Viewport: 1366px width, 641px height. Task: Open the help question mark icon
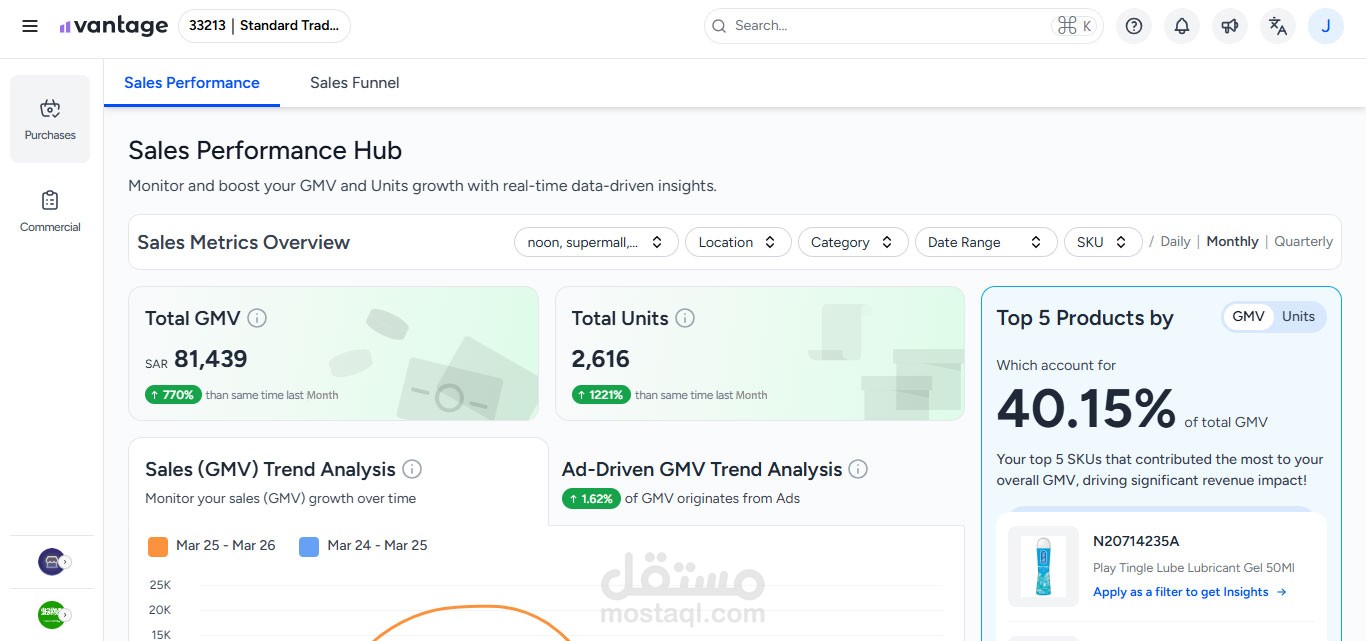(x=1133, y=26)
